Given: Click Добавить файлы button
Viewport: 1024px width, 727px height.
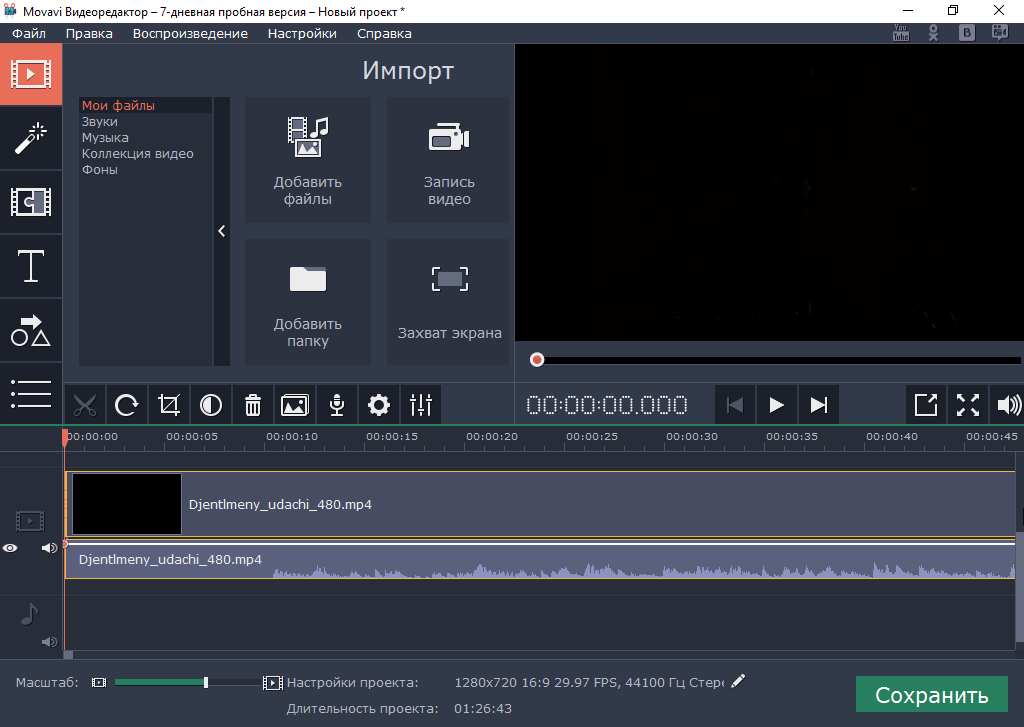Looking at the screenshot, I should pyautogui.click(x=308, y=160).
